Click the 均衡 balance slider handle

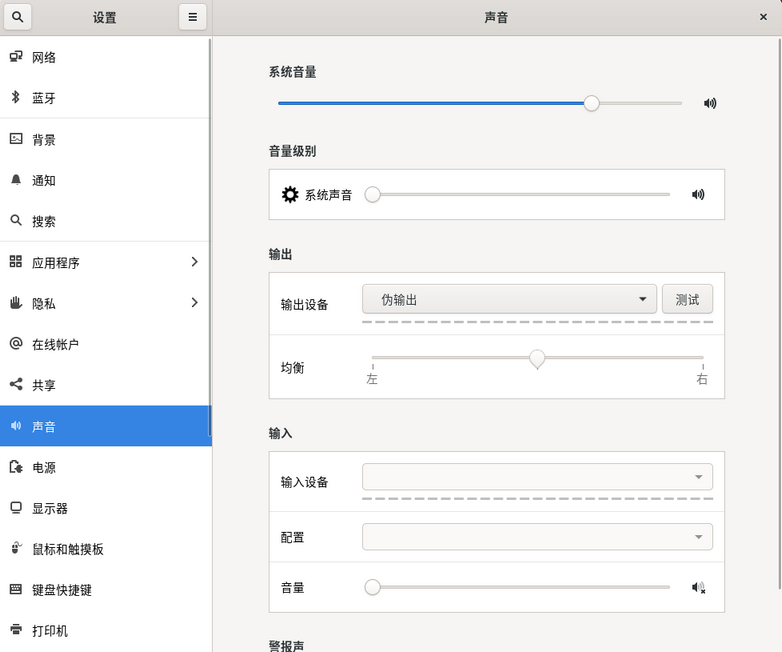click(x=537, y=357)
